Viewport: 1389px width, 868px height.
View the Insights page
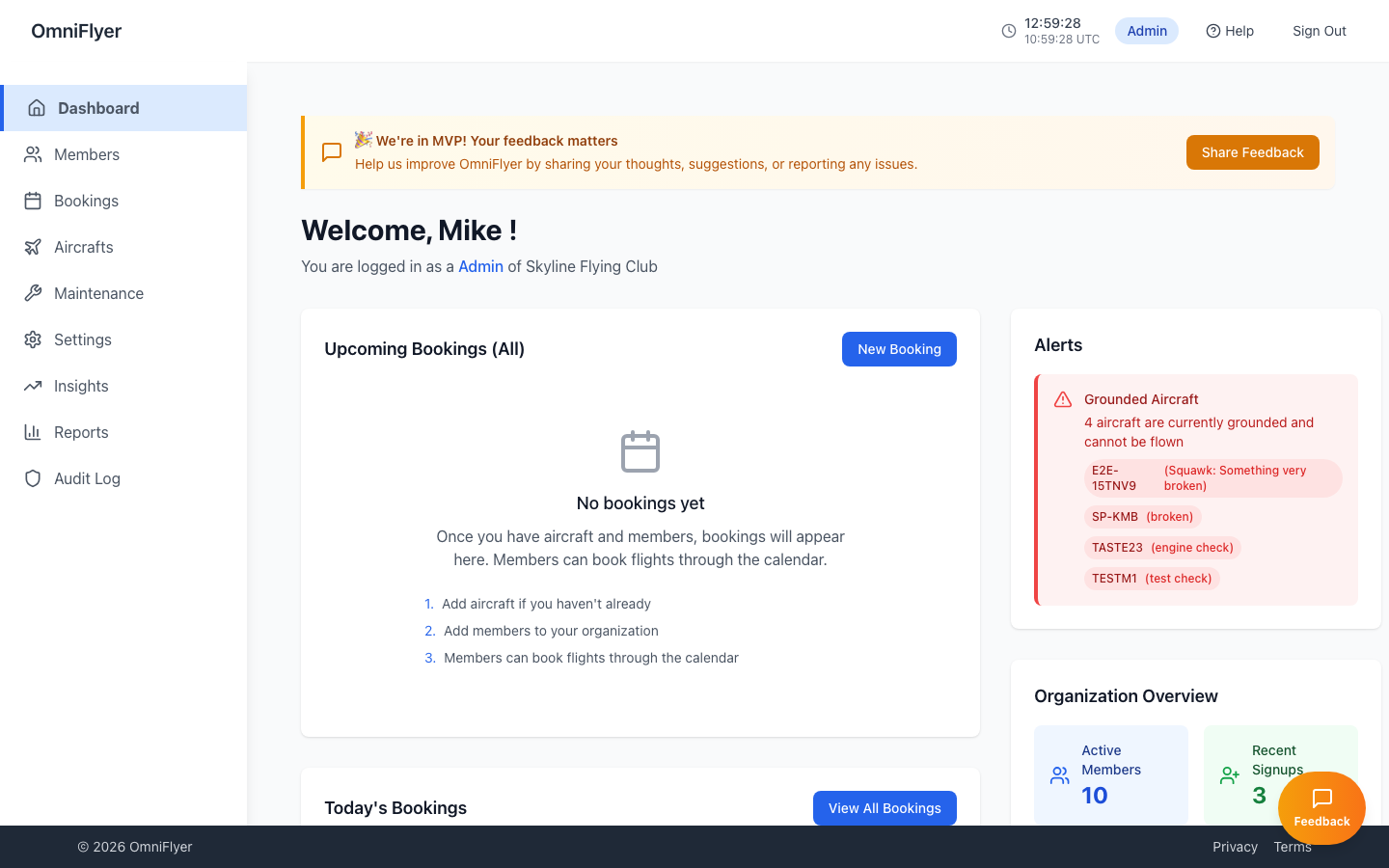(123, 386)
